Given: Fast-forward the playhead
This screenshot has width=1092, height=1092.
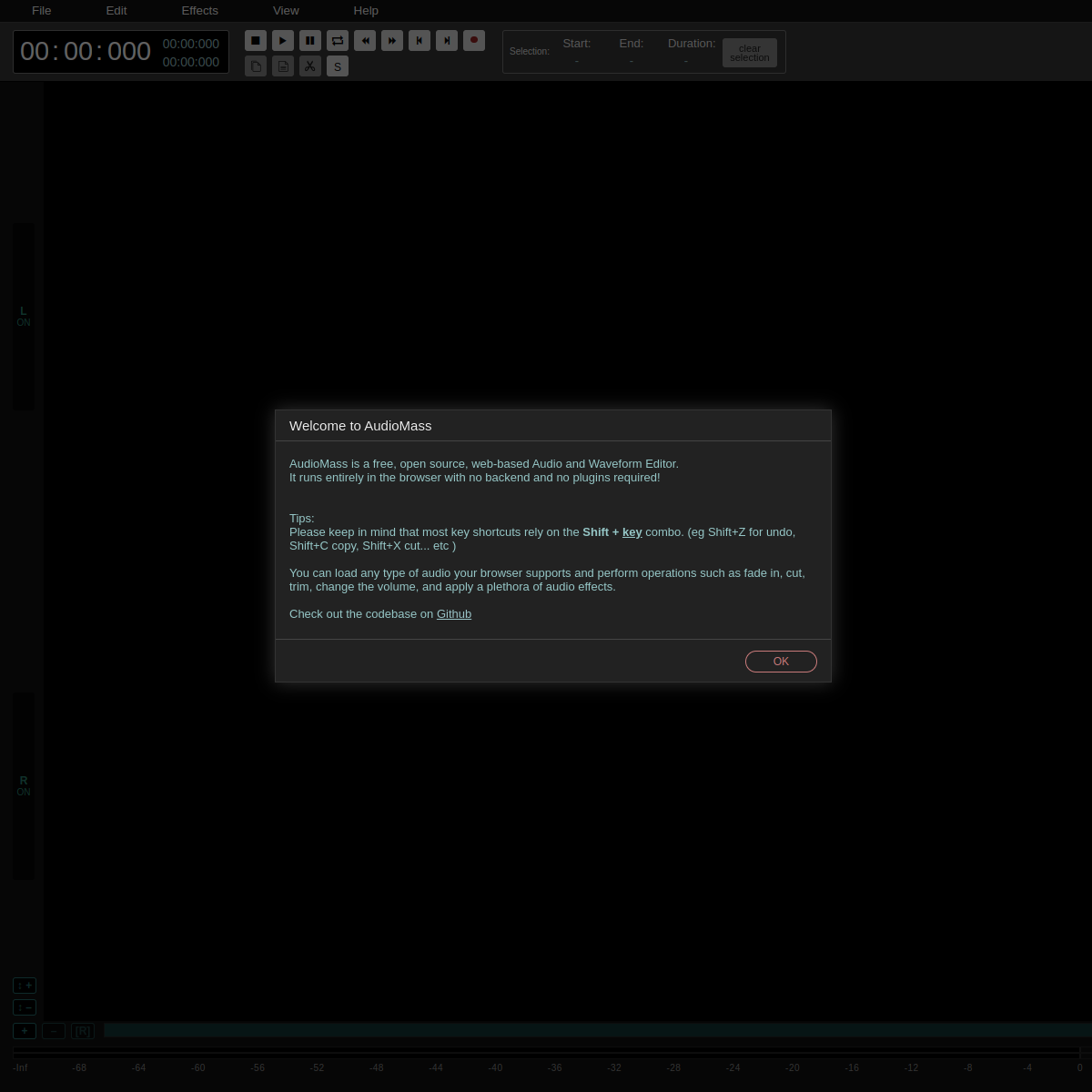Looking at the screenshot, I should pyautogui.click(x=392, y=40).
